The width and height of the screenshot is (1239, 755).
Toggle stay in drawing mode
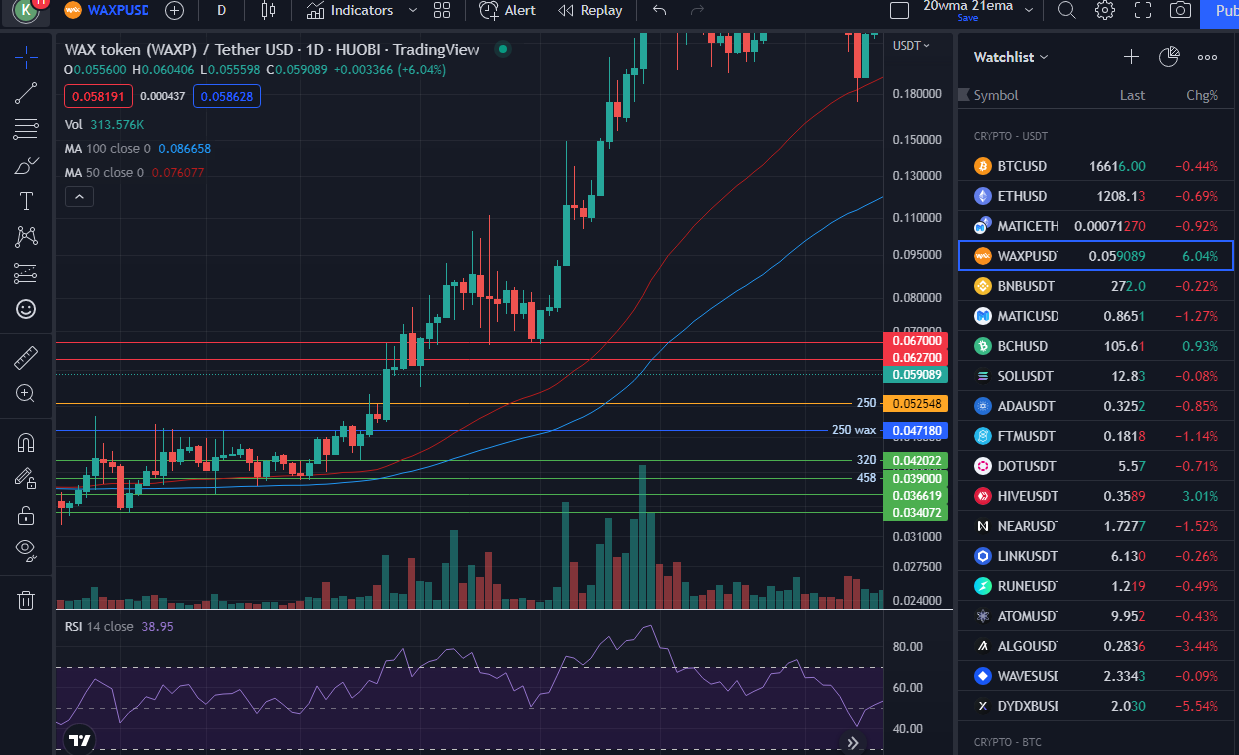(26, 478)
